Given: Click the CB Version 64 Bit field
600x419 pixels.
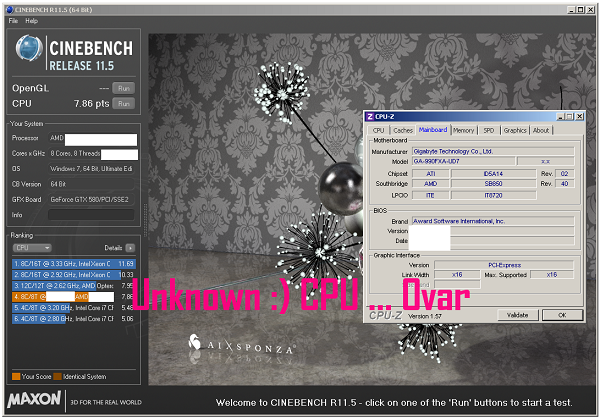Looking at the screenshot, I should tap(91, 184).
